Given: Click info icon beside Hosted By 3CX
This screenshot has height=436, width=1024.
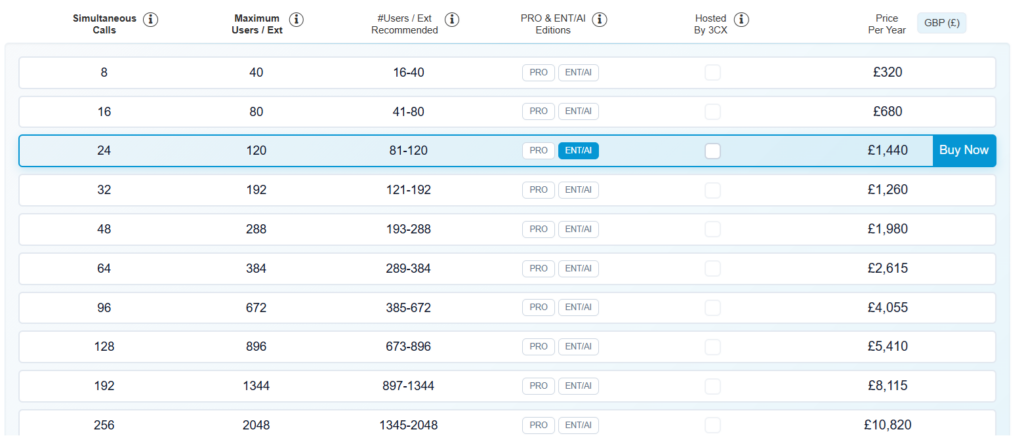Looking at the screenshot, I should click(741, 20).
